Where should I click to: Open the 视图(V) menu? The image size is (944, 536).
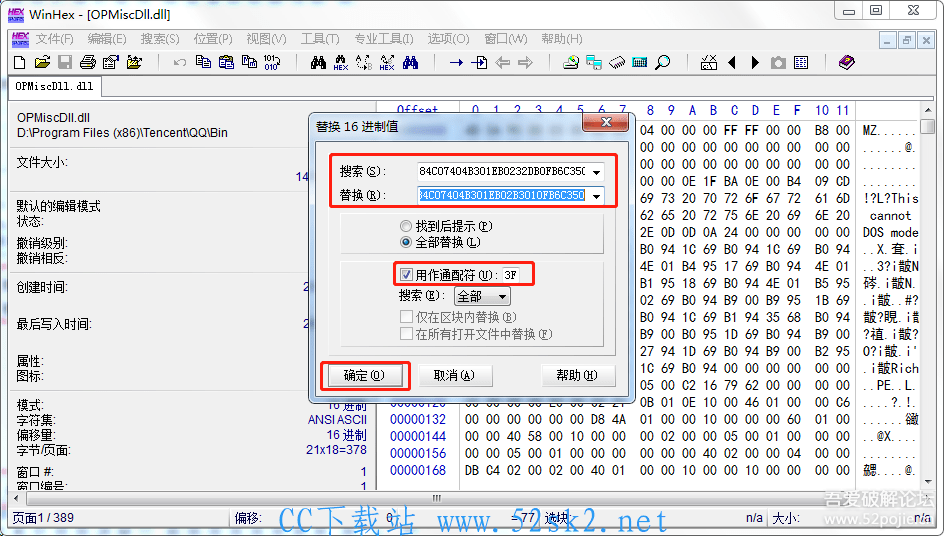pyautogui.click(x=267, y=39)
